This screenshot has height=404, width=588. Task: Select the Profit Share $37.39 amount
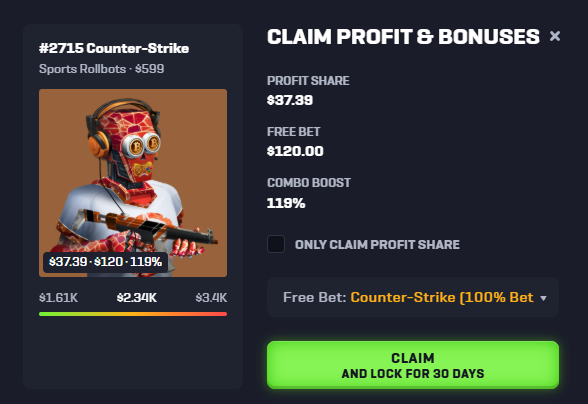(x=290, y=100)
